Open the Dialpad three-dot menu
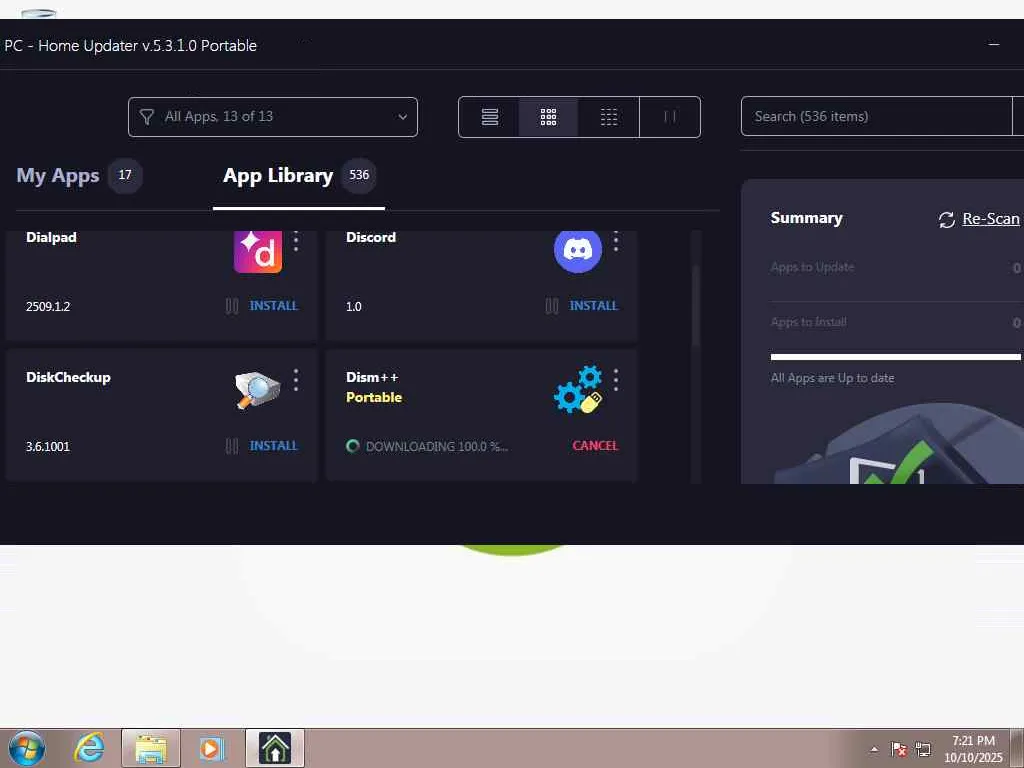The width and height of the screenshot is (1024, 768). tap(296, 242)
